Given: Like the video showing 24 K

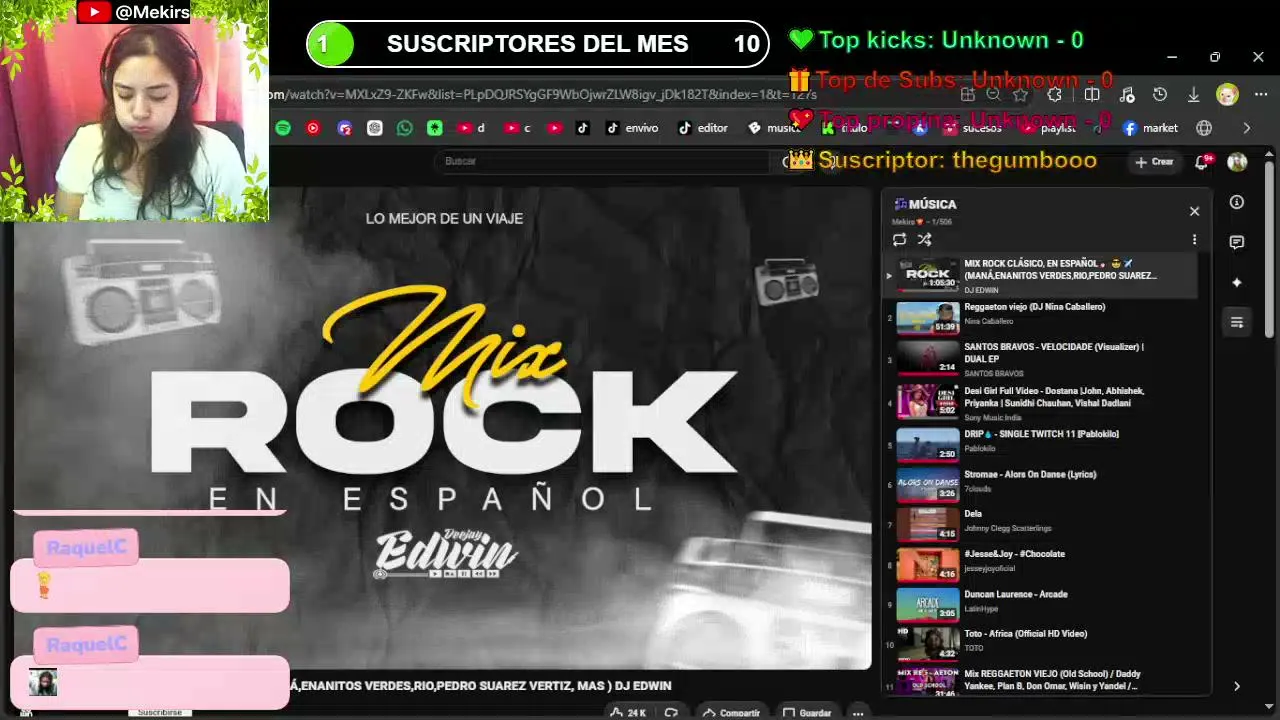Looking at the screenshot, I should point(628,712).
